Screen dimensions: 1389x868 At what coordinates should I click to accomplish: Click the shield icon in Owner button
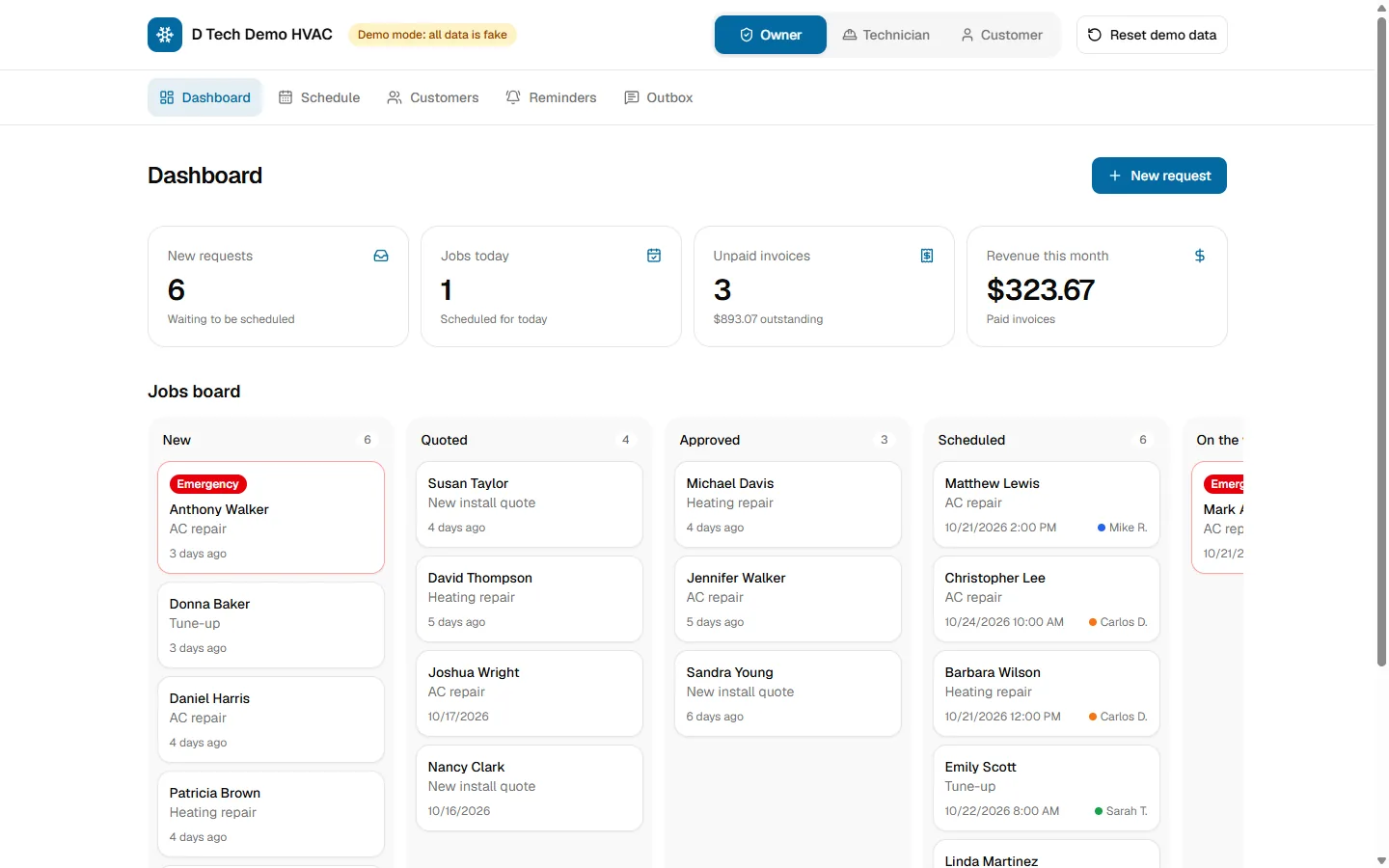pos(747,35)
